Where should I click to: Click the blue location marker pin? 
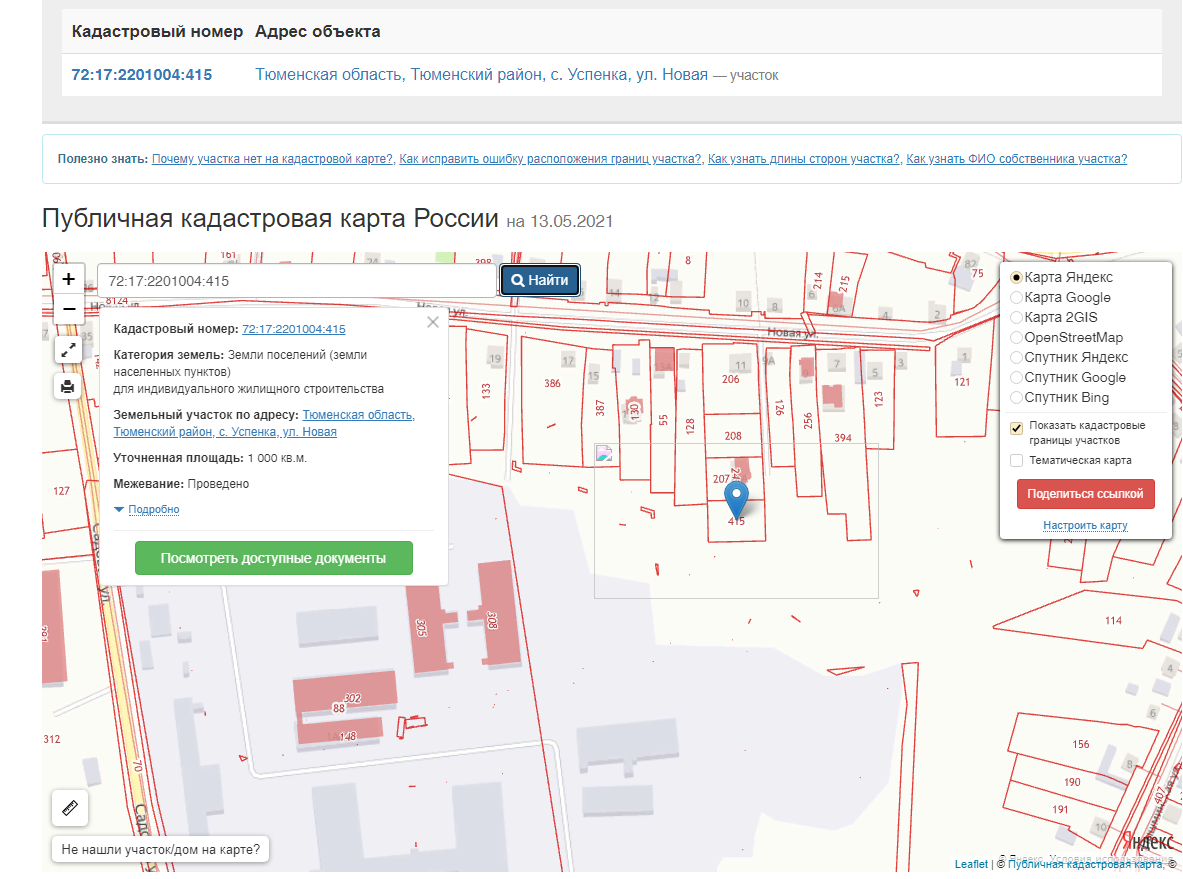[x=736, y=499]
